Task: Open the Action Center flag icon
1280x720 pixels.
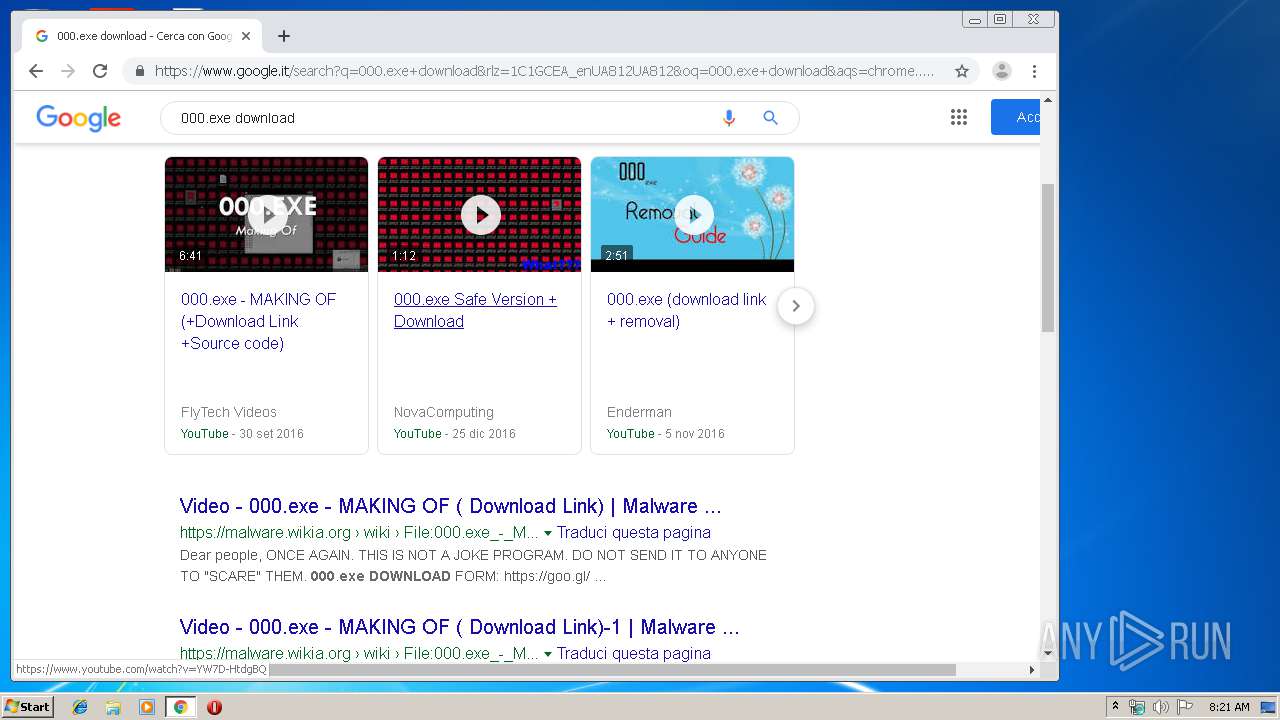Action: [1185, 707]
